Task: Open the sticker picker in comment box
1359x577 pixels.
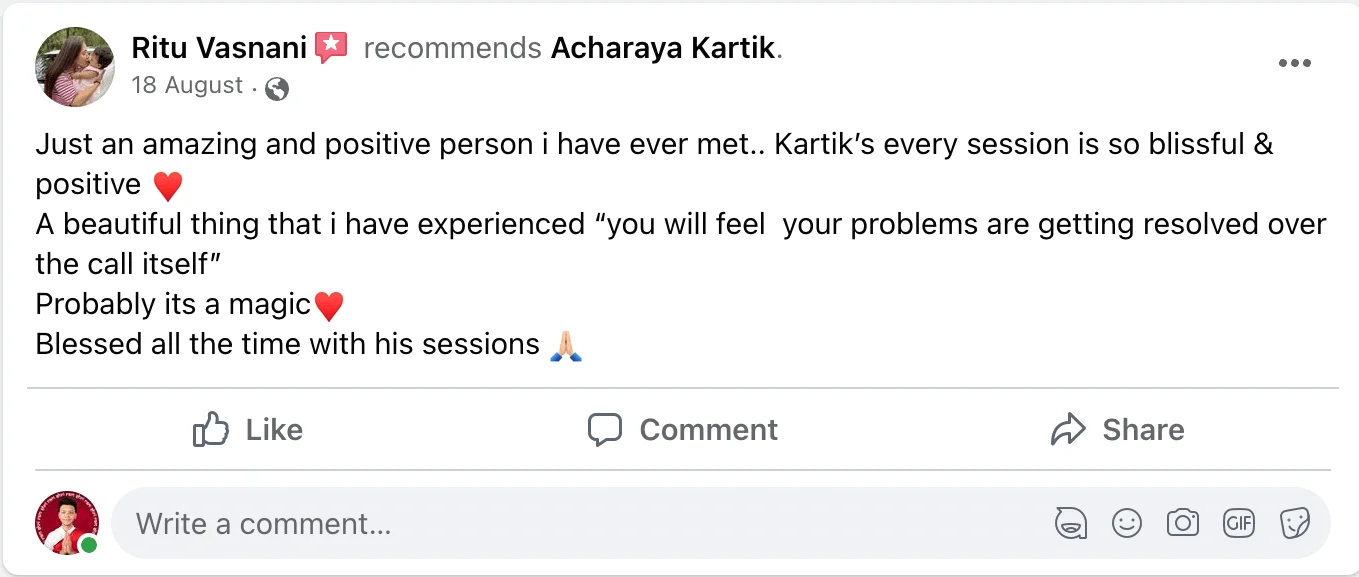Action: pos(1295,523)
